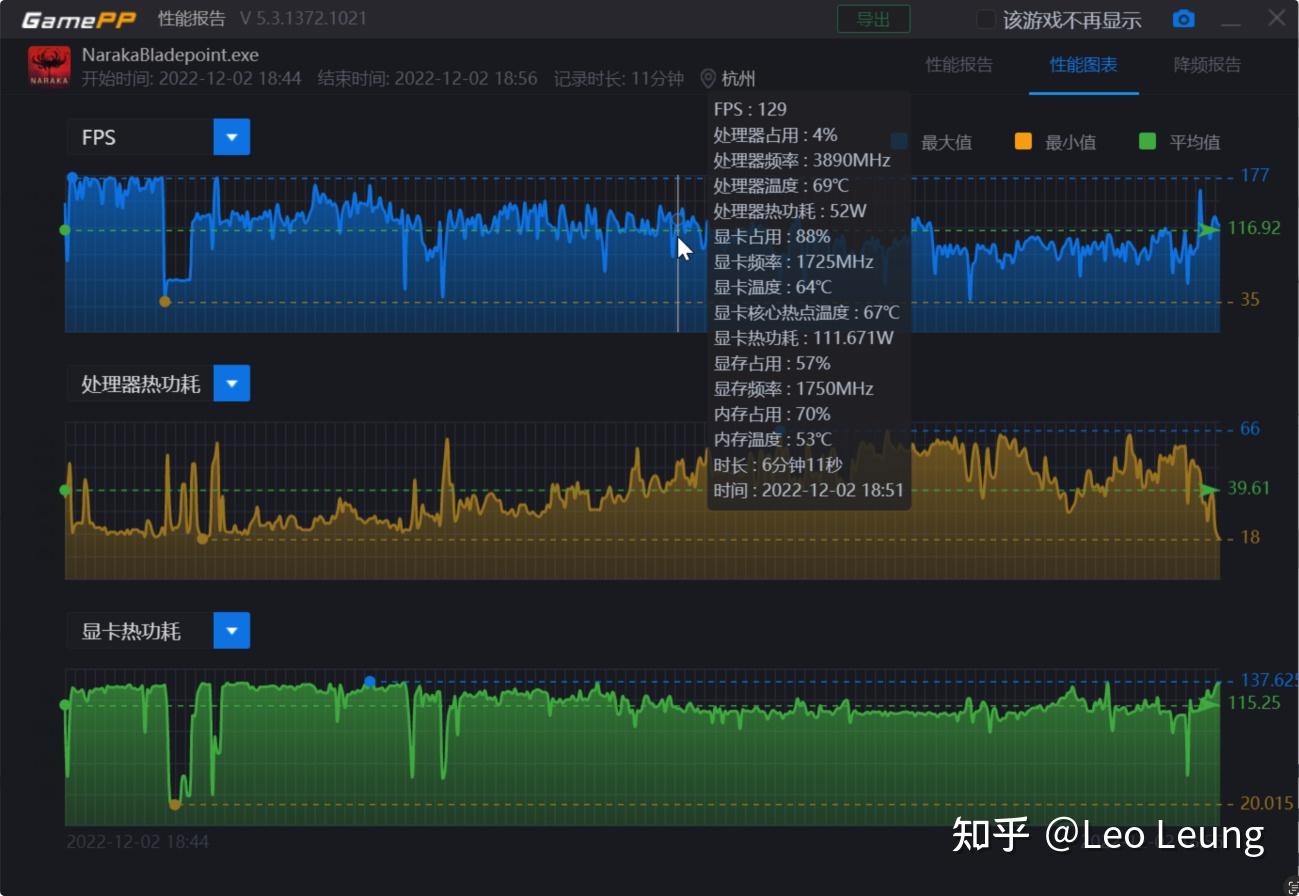Image resolution: width=1299 pixels, height=896 pixels.
Task: Click the orange minimum point on the FPS chart
Action: pos(166,300)
